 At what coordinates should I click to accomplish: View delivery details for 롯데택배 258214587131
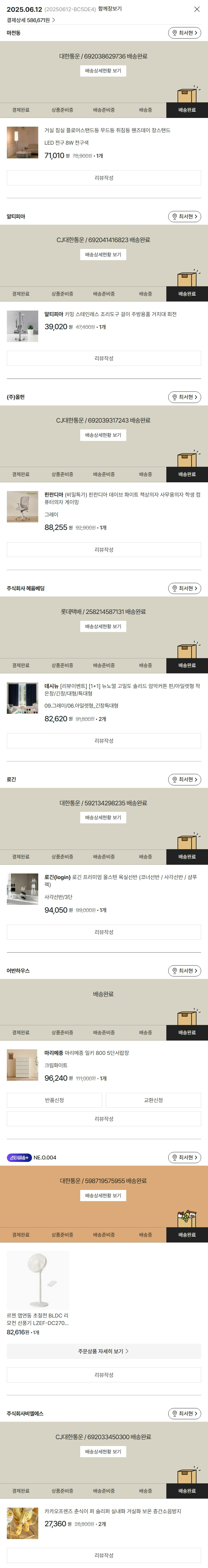click(104, 626)
